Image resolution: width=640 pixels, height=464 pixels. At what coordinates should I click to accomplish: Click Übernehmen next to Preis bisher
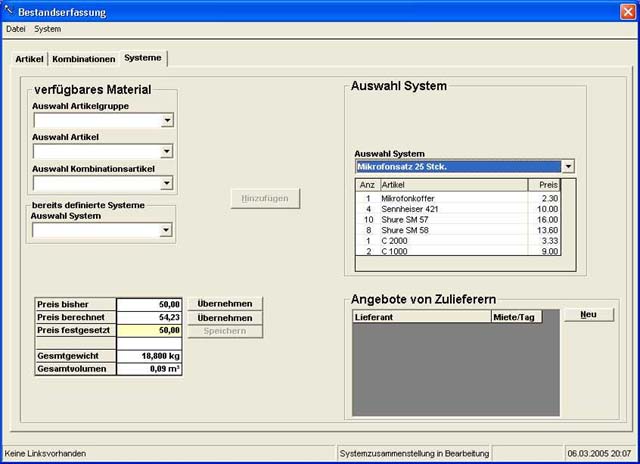pyautogui.click(x=224, y=304)
